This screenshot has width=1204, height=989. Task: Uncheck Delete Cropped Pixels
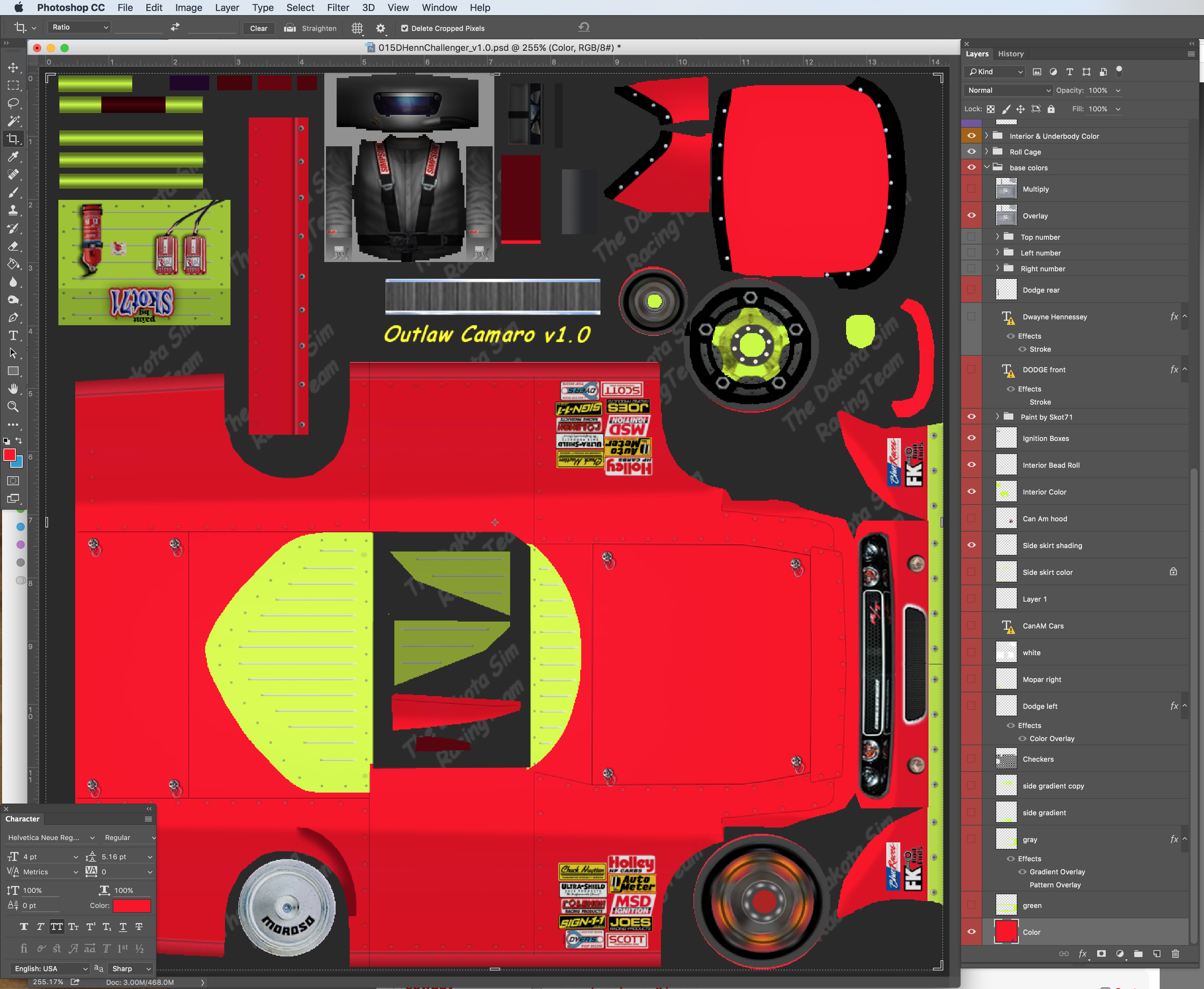coord(405,28)
